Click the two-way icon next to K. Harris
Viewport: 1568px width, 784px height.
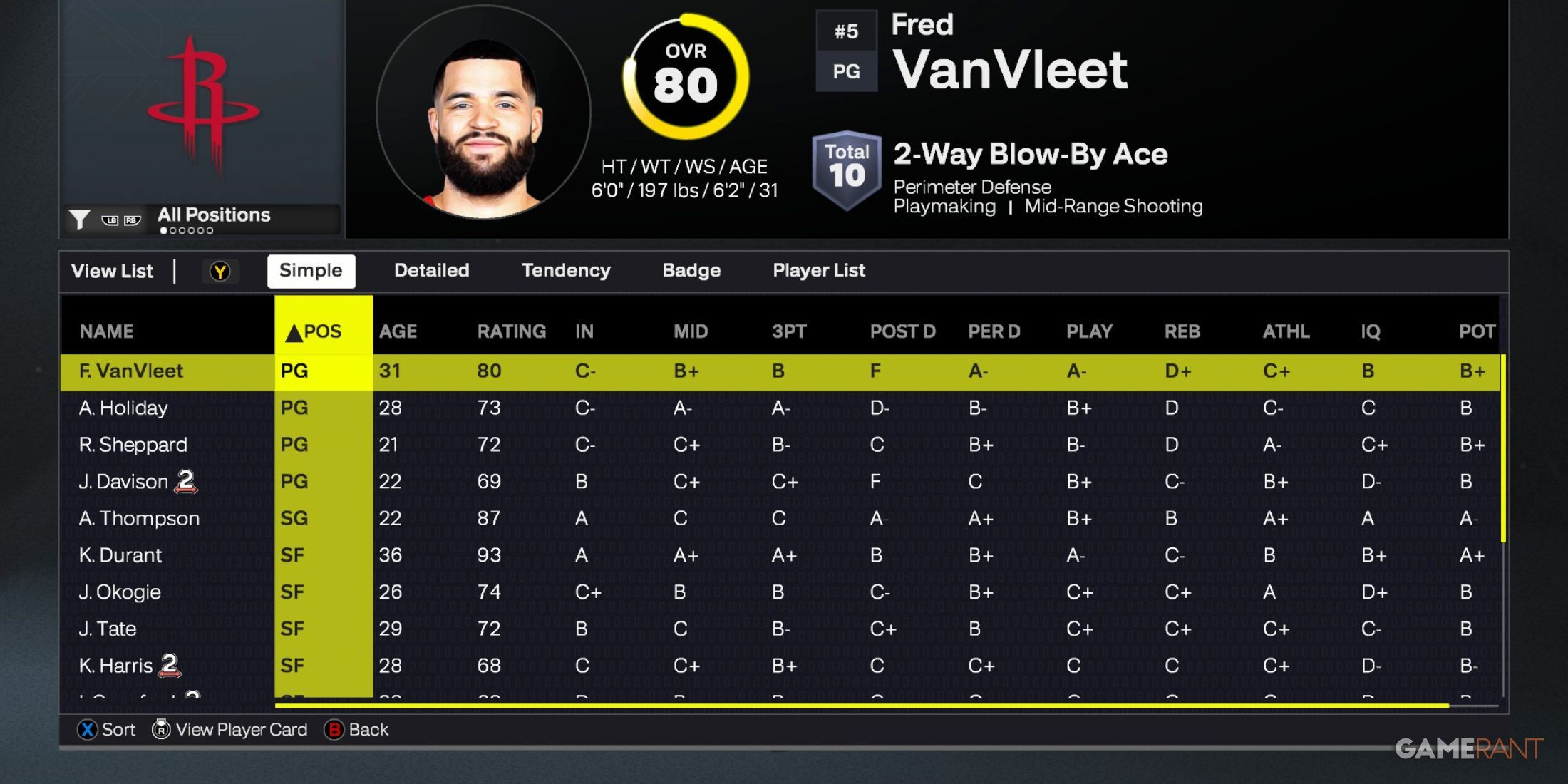pyautogui.click(x=170, y=665)
